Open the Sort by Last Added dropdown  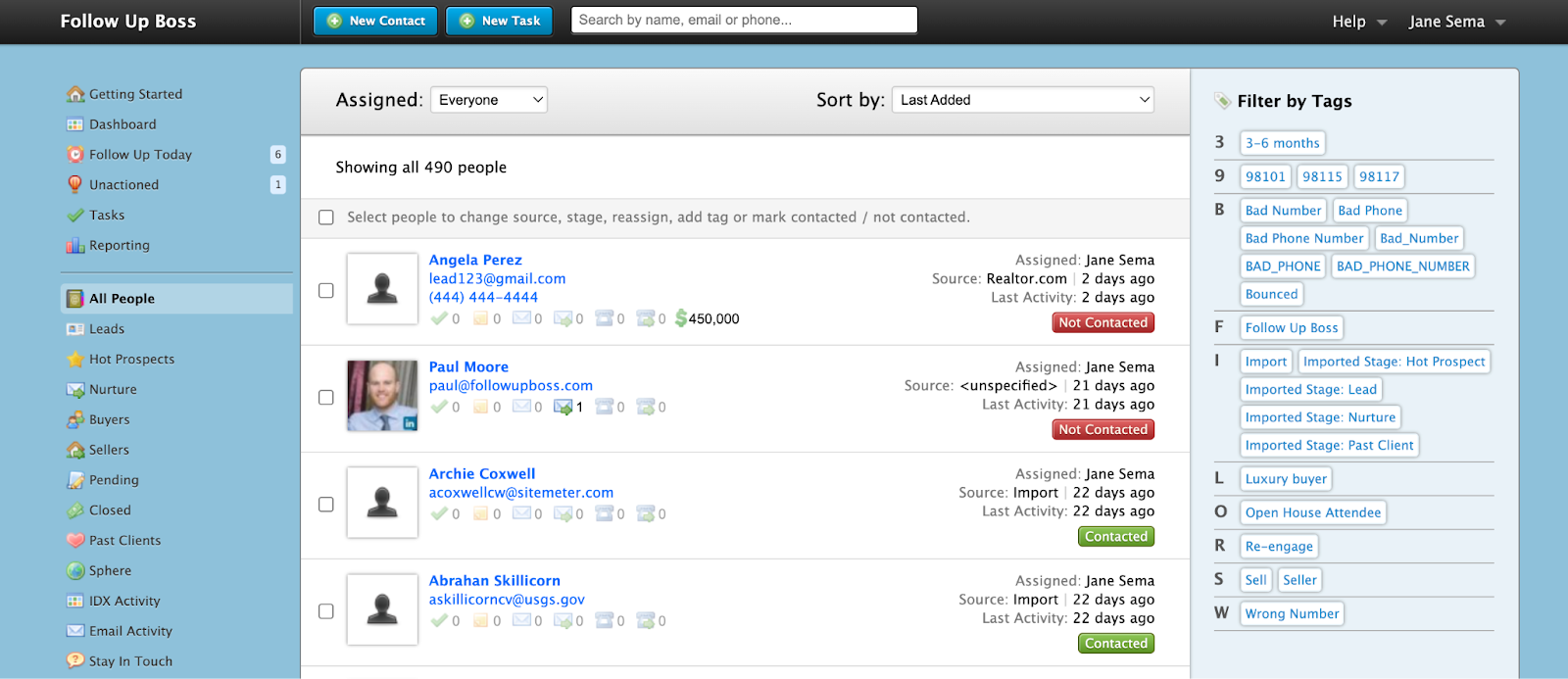coord(1023,100)
